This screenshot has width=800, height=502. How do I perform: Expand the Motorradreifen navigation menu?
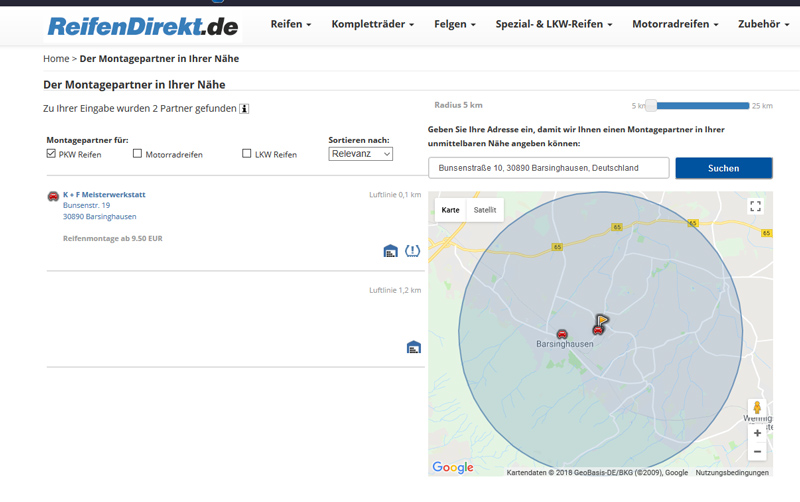tap(675, 24)
